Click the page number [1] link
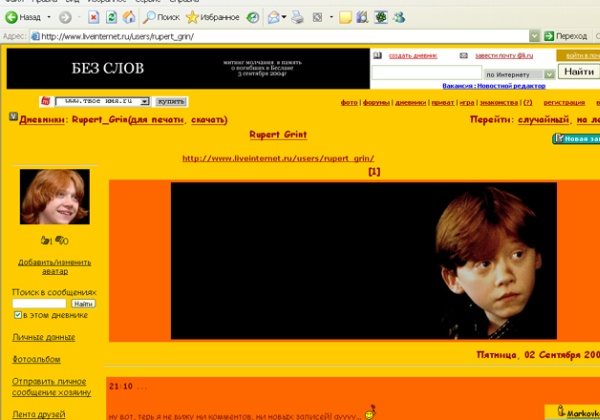Viewport: 600px width, 420px height. click(374, 172)
